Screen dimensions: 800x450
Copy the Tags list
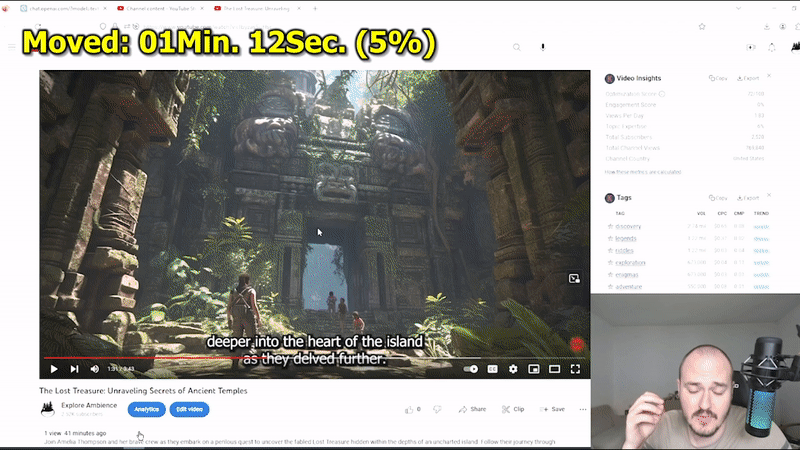(718, 197)
